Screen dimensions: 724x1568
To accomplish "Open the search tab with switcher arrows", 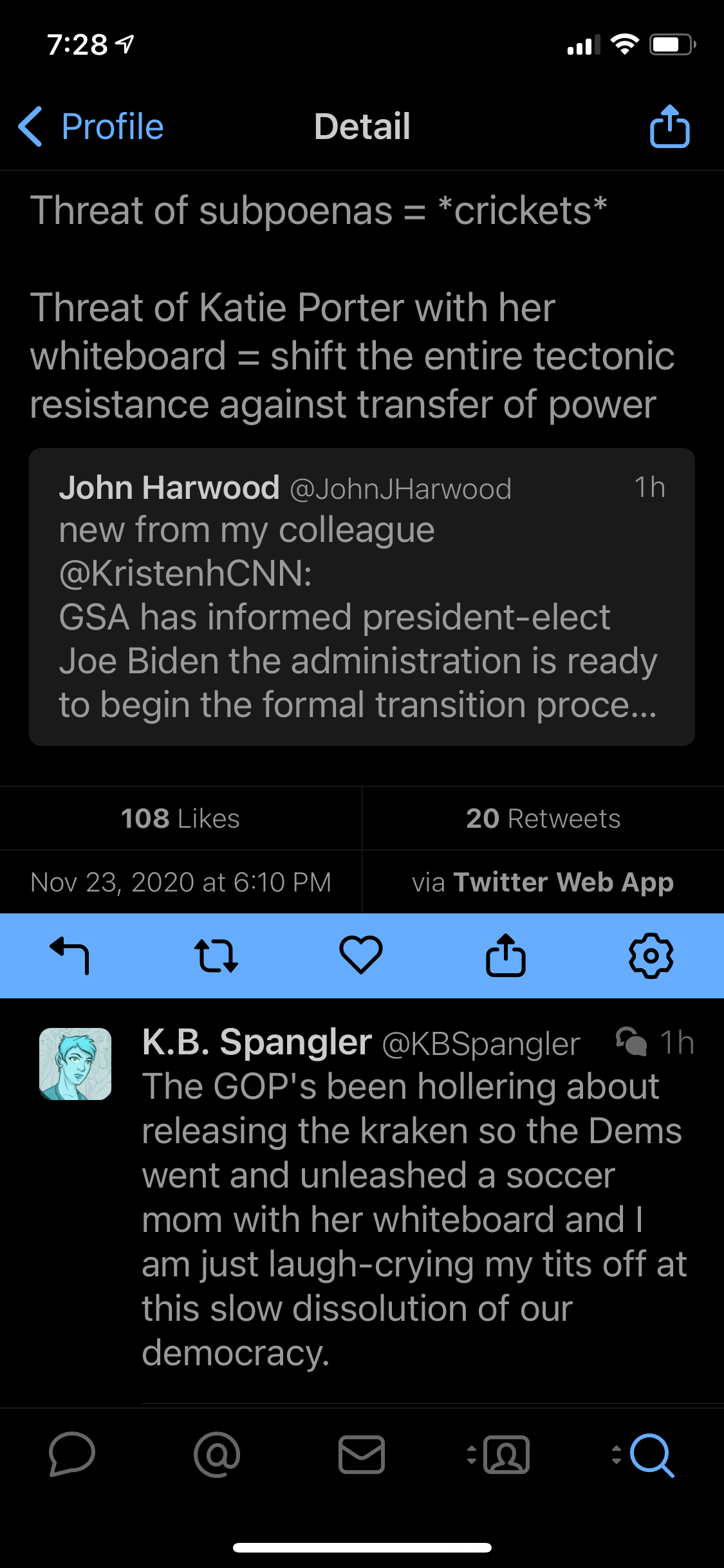I will coord(645,1454).
